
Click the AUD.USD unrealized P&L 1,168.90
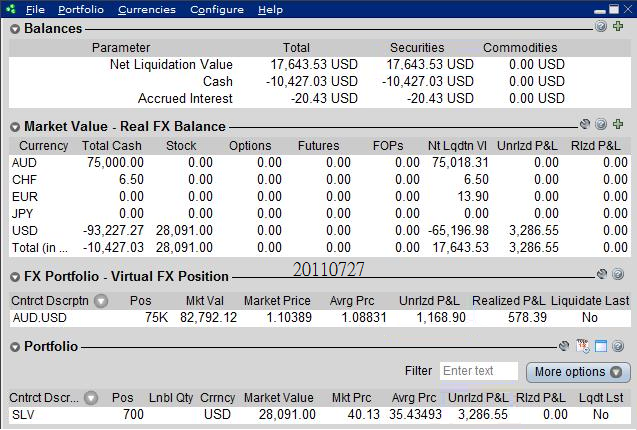point(441,317)
